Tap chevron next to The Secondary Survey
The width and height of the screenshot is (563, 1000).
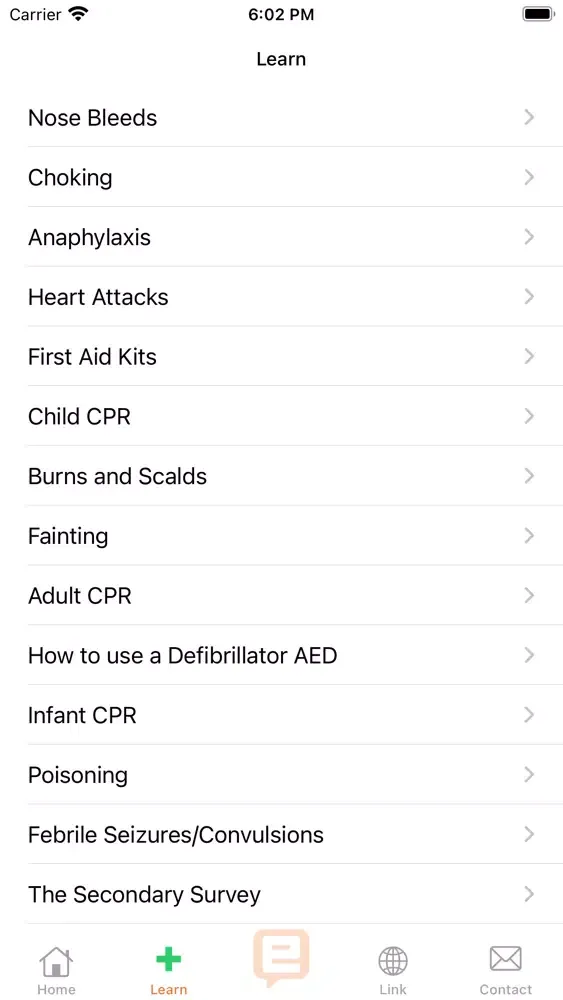pos(529,894)
